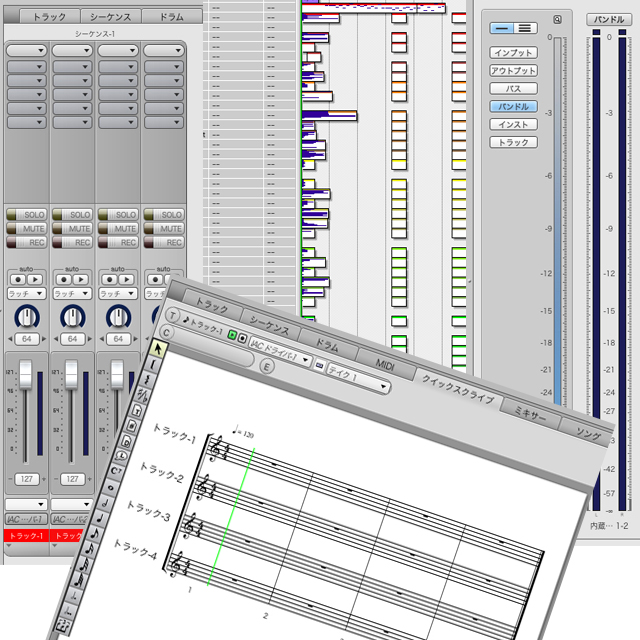Toggle green play-enable button for トラック-1
Screen dimensions: 640x640
pyautogui.click(x=232, y=335)
